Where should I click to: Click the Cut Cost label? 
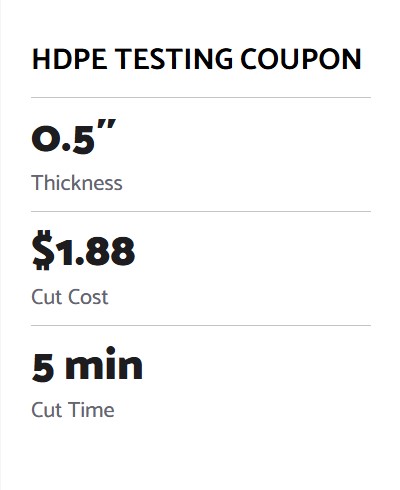pyautogui.click(x=70, y=297)
